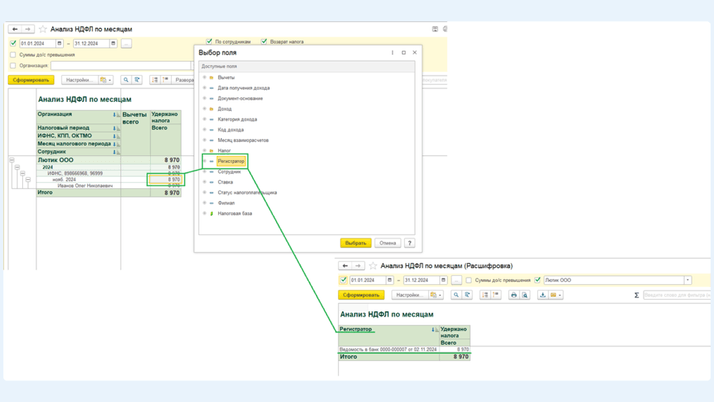The image size is (714, 402).
Task: Click the sum sigma icon in the Расшифровка window
Action: pyautogui.click(x=636, y=295)
